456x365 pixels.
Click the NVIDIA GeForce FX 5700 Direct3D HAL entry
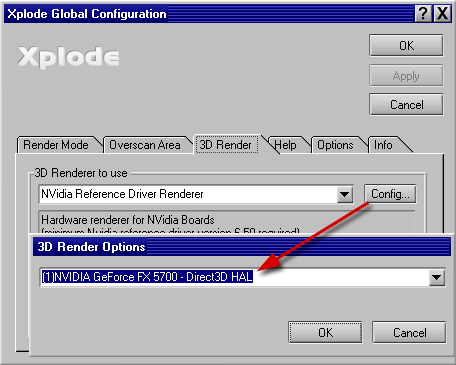tap(147, 277)
